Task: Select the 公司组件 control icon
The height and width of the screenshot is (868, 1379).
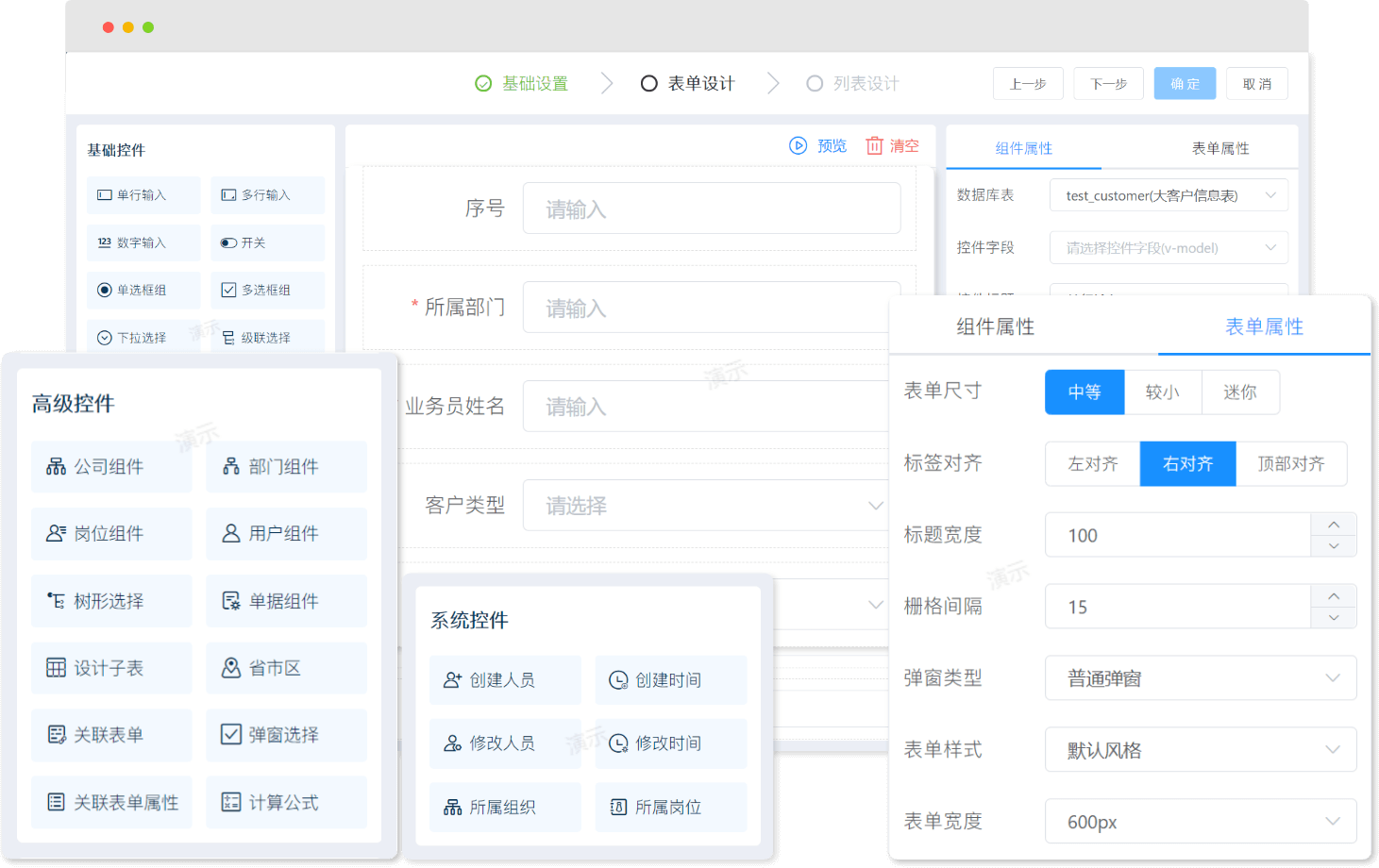Action: [x=56, y=466]
